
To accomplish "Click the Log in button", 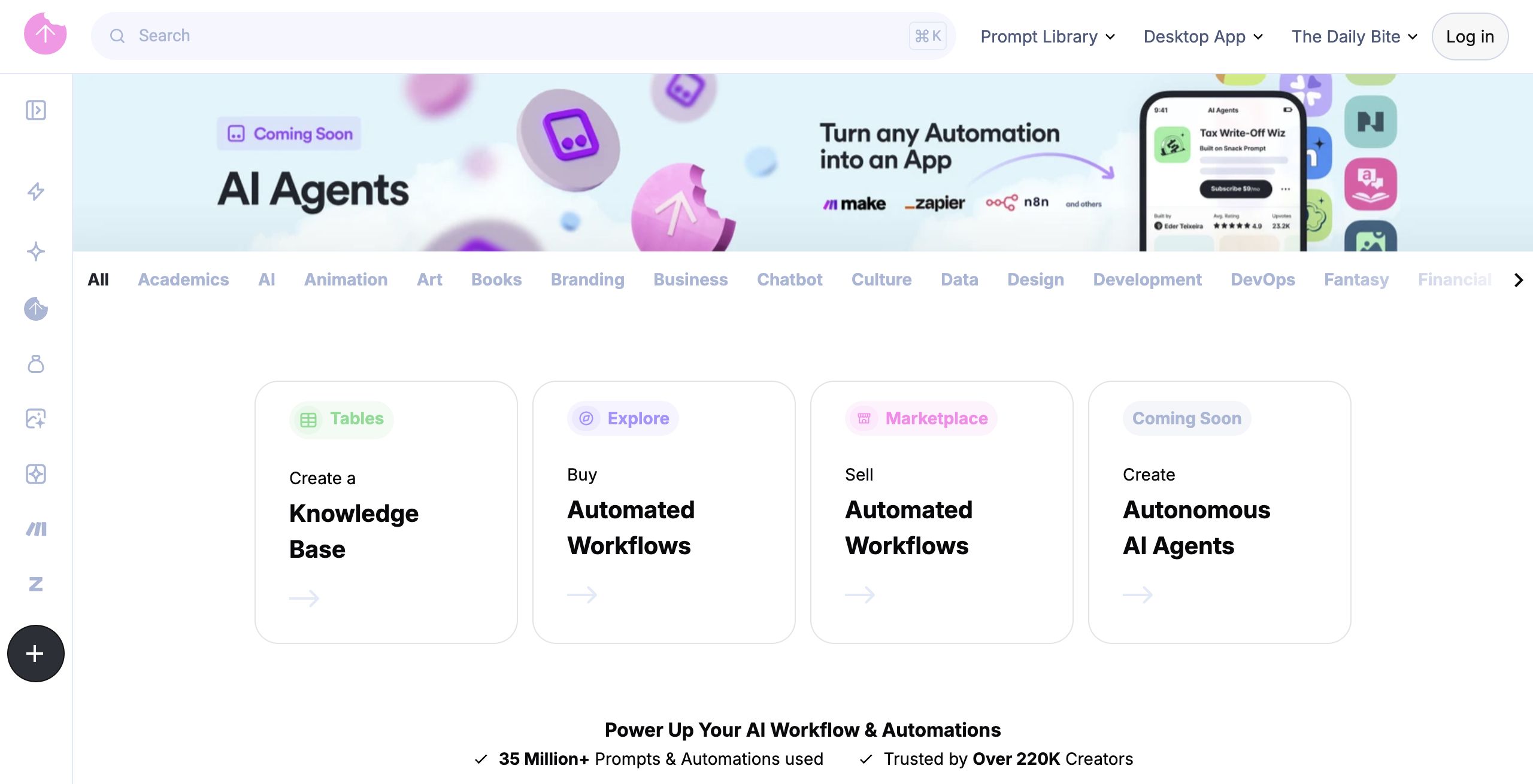I will click(1470, 37).
